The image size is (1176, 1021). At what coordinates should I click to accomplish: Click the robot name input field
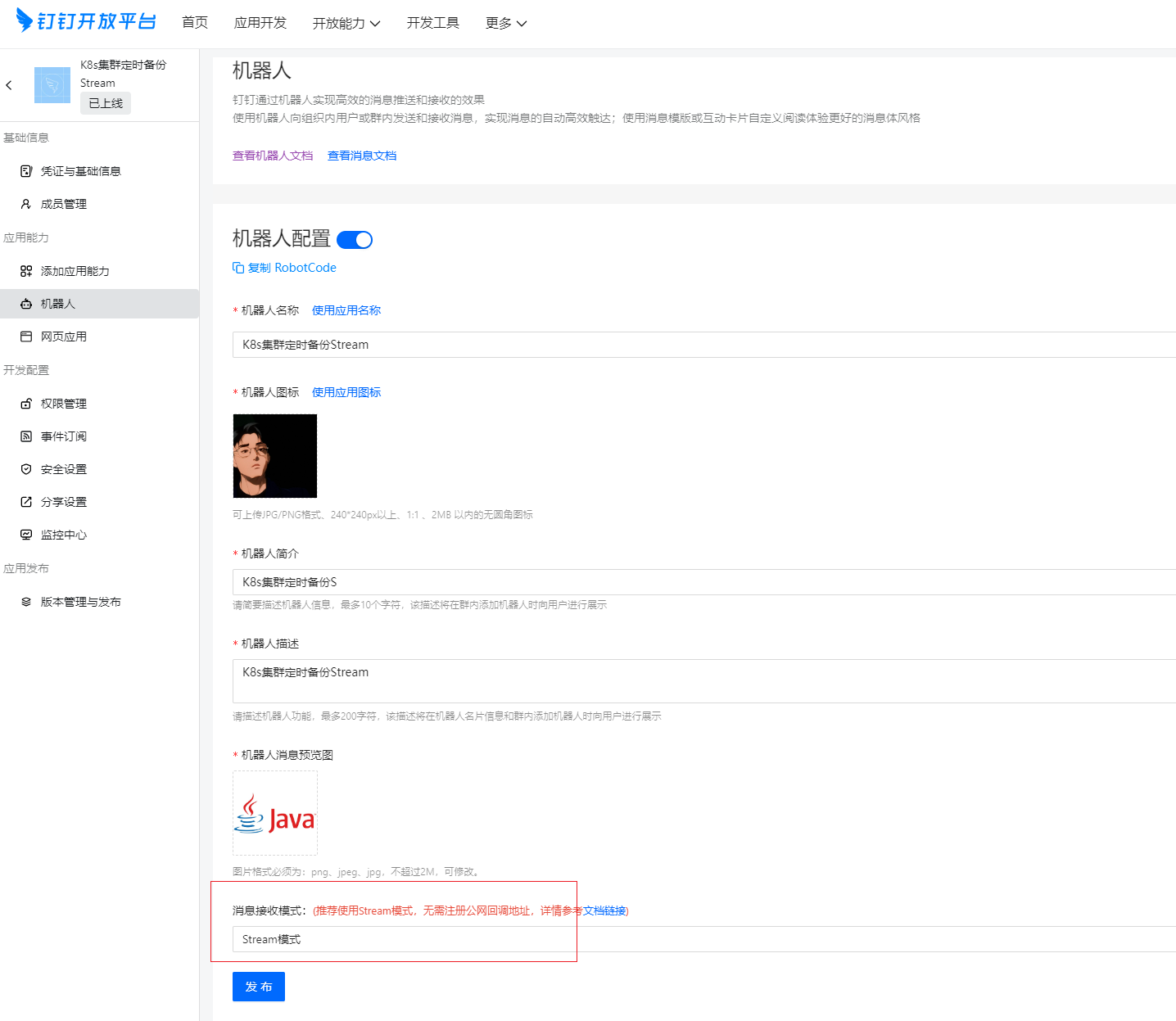click(704, 345)
